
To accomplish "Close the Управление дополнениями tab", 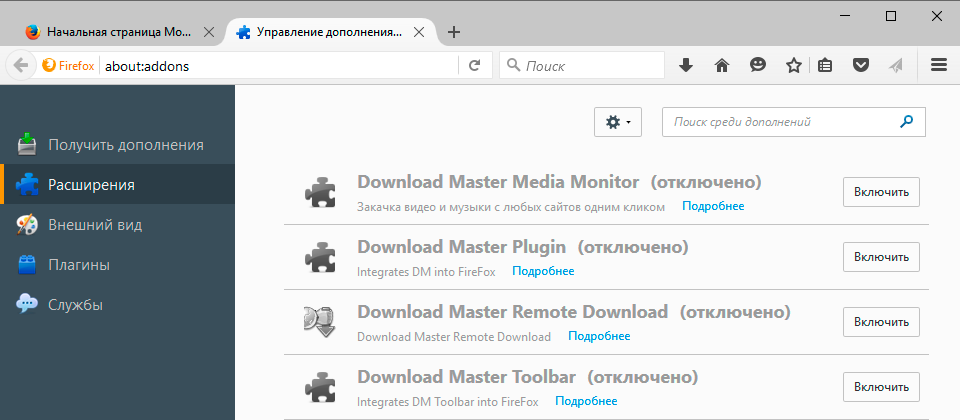I will 419,32.
